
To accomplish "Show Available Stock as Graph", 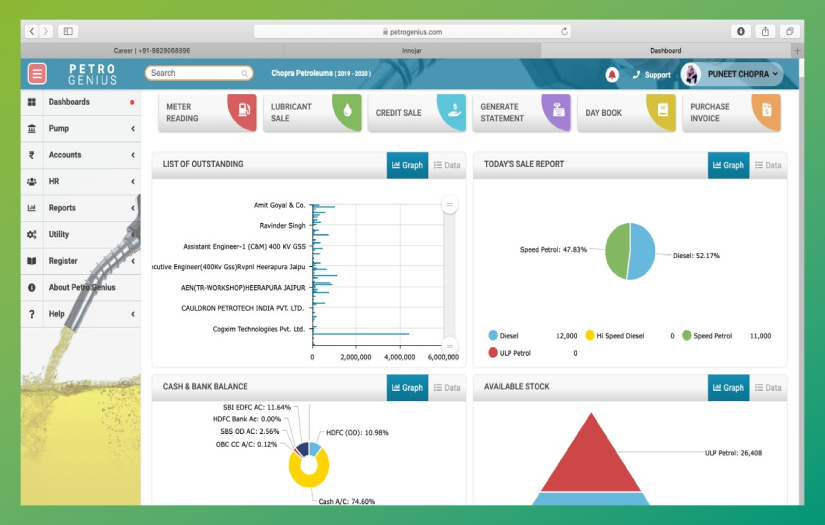I will click(728, 388).
